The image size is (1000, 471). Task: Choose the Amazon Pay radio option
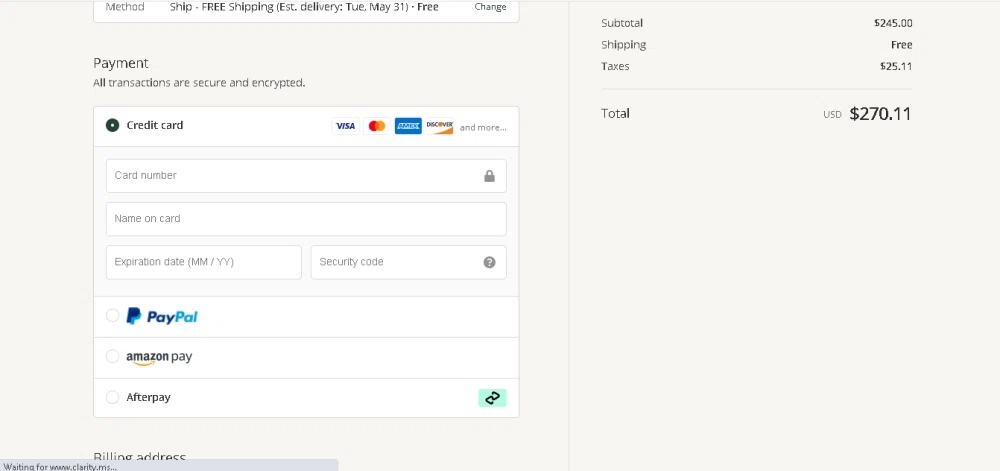113,357
